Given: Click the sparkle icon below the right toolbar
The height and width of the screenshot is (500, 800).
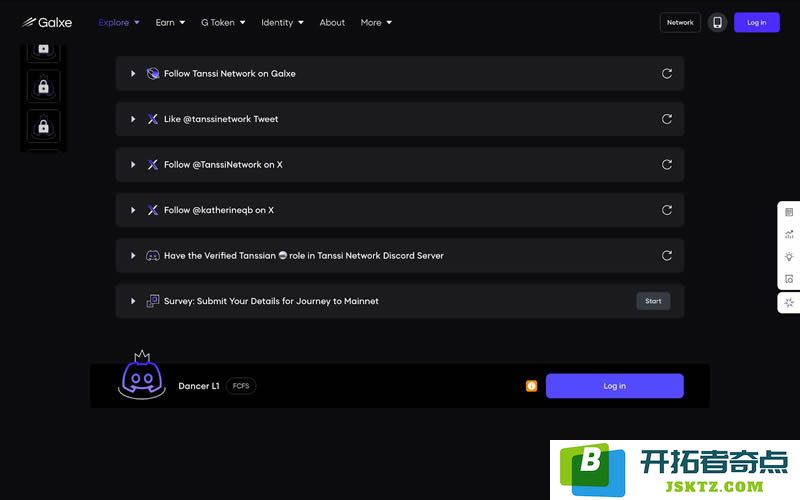Looking at the screenshot, I should [789, 303].
